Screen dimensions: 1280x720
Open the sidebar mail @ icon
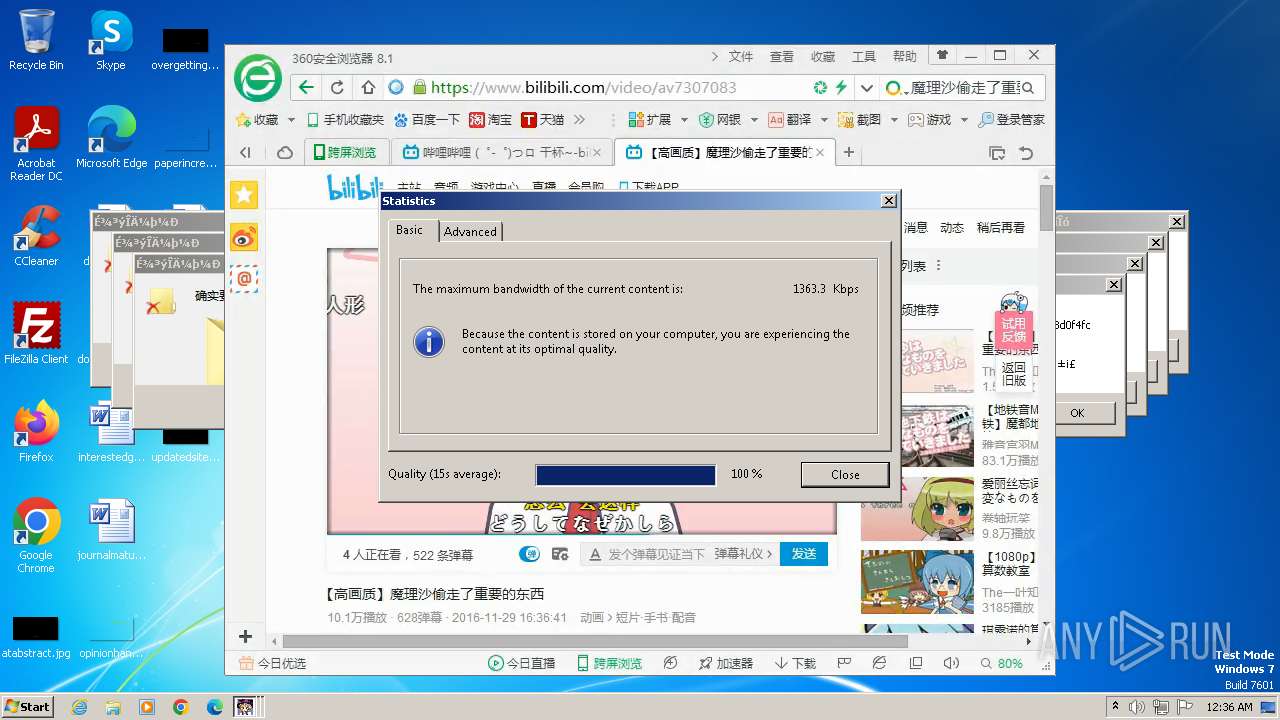click(x=244, y=279)
